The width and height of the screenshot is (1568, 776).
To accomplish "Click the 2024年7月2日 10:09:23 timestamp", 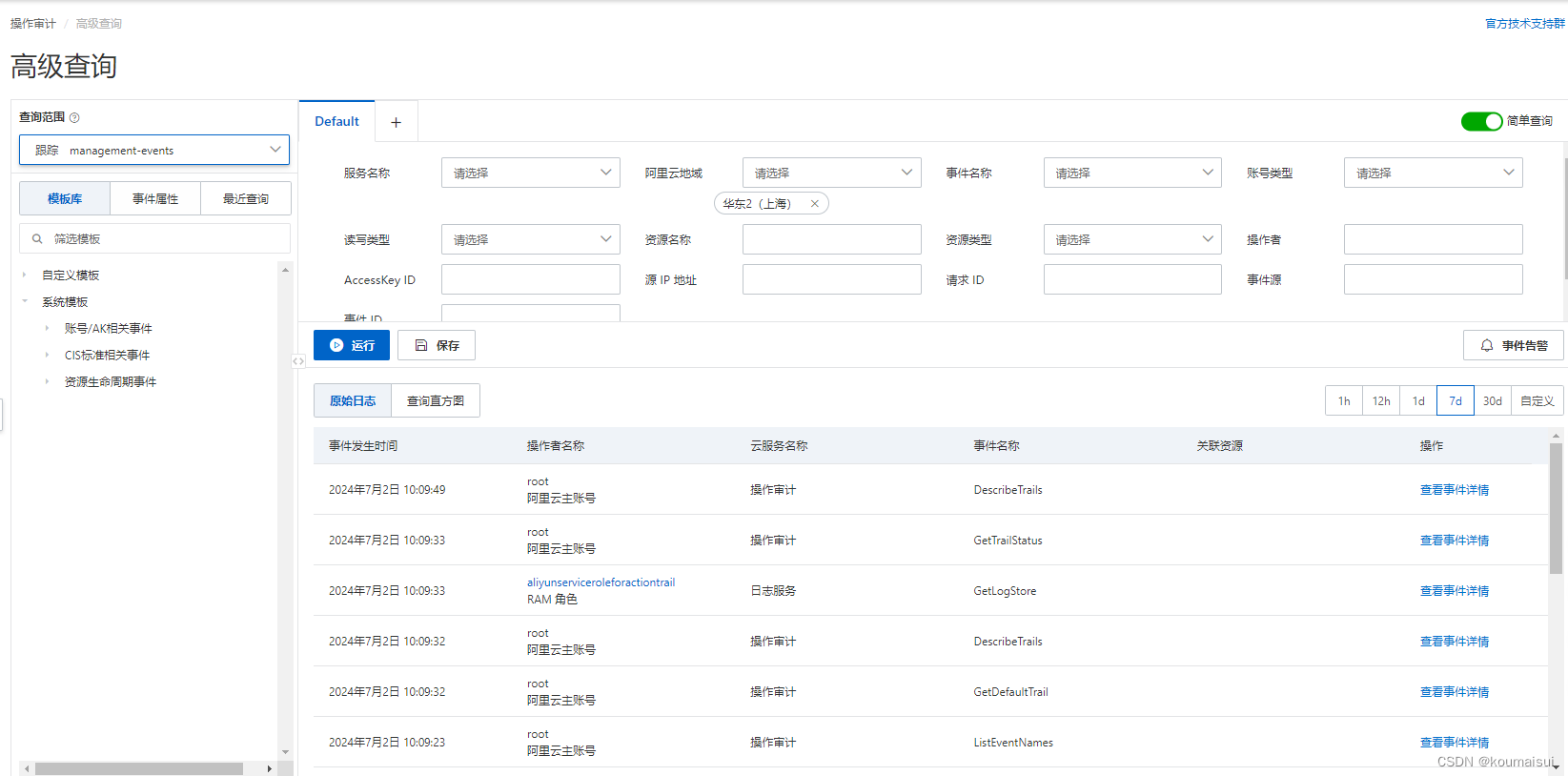I will coord(387,742).
